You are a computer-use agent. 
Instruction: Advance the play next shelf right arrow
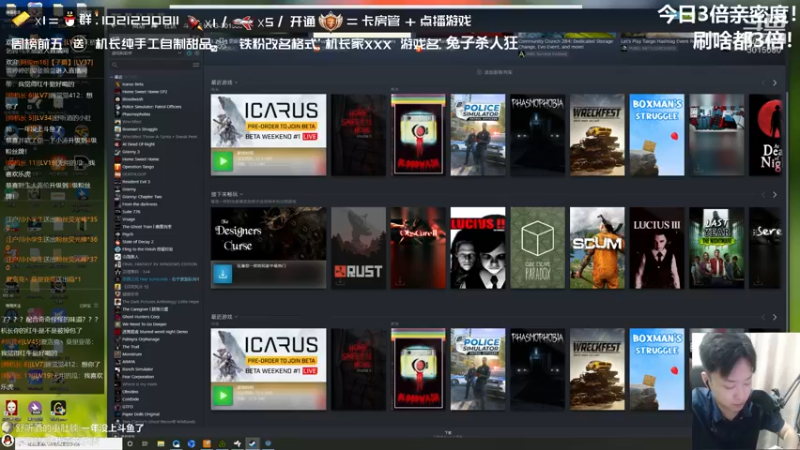(774, 195)
